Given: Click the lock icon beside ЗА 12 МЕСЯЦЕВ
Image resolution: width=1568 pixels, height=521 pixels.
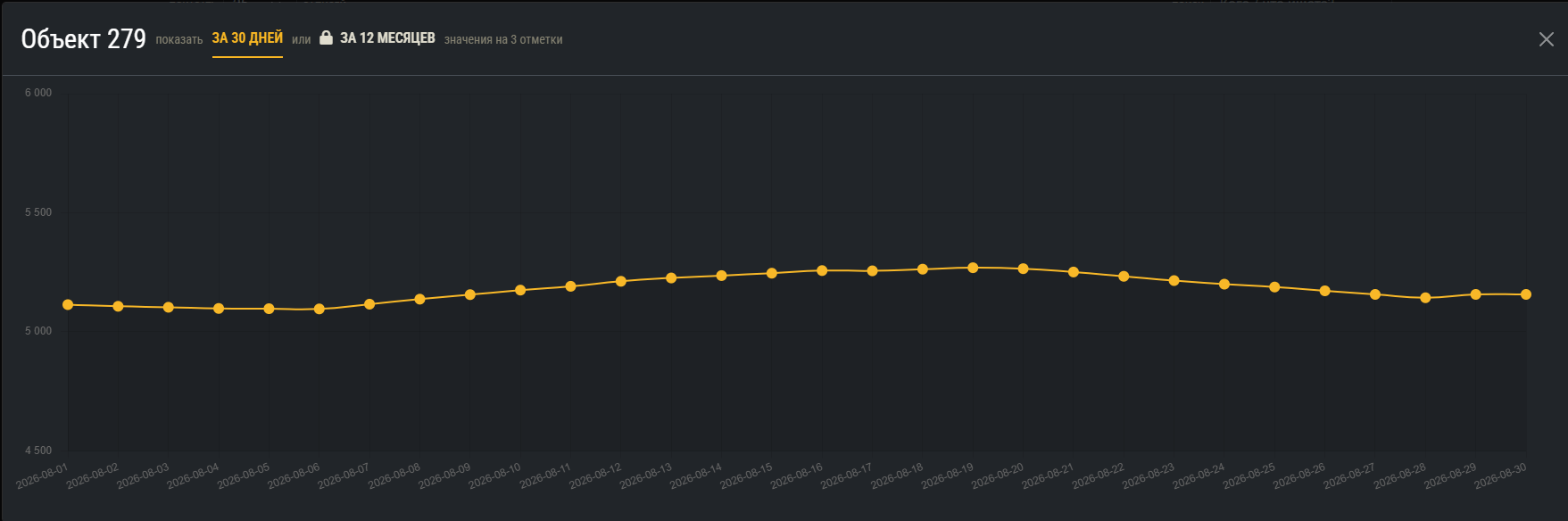Looking at the screenshot, I should [x=326, y=37].
